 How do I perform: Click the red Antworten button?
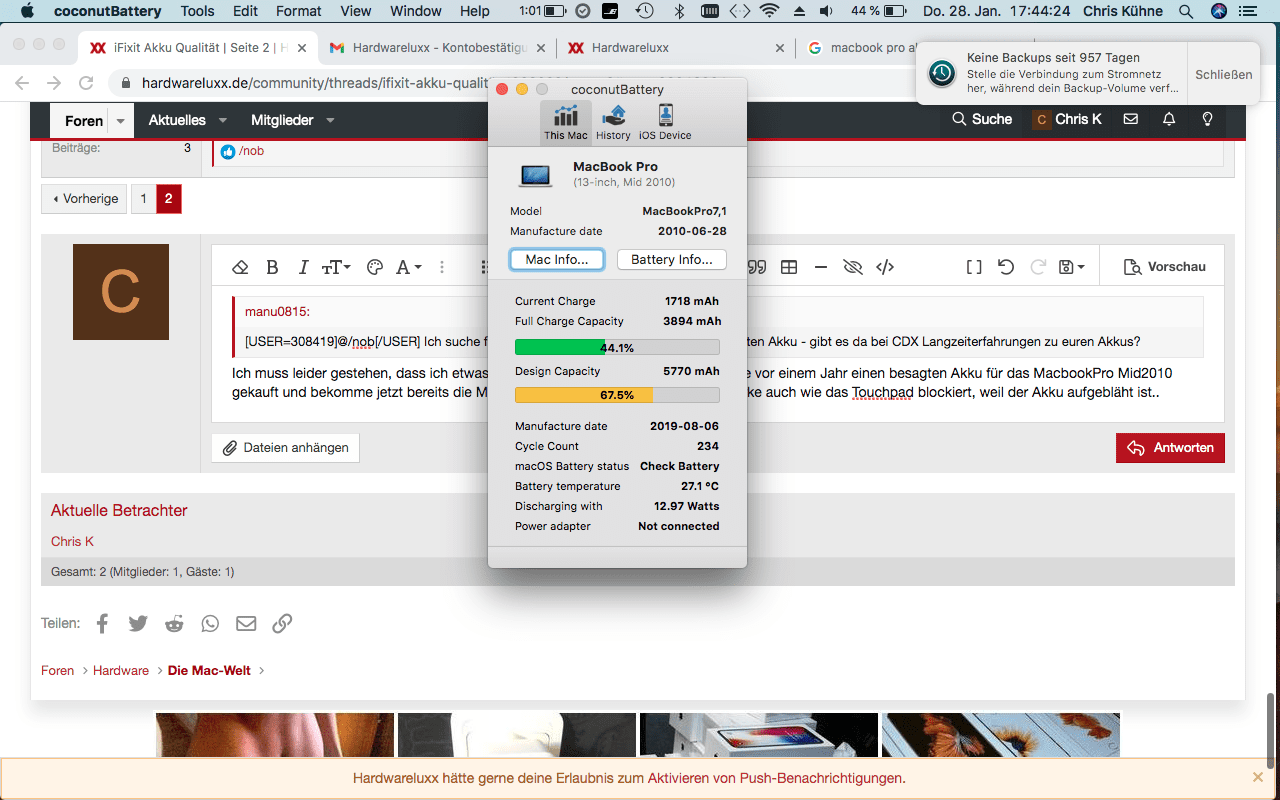(1170, 447)
